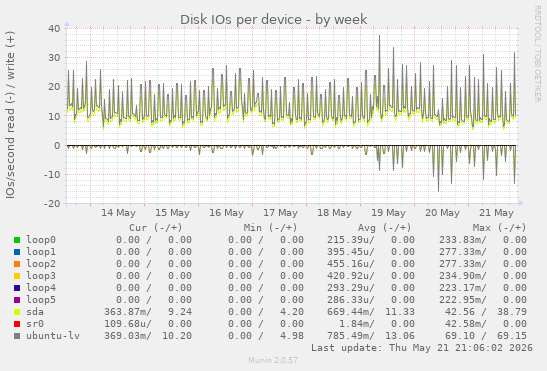Click the ubuntu-lv max read value 69.10
Screen dimensions: 547x371
click(459, 336)
